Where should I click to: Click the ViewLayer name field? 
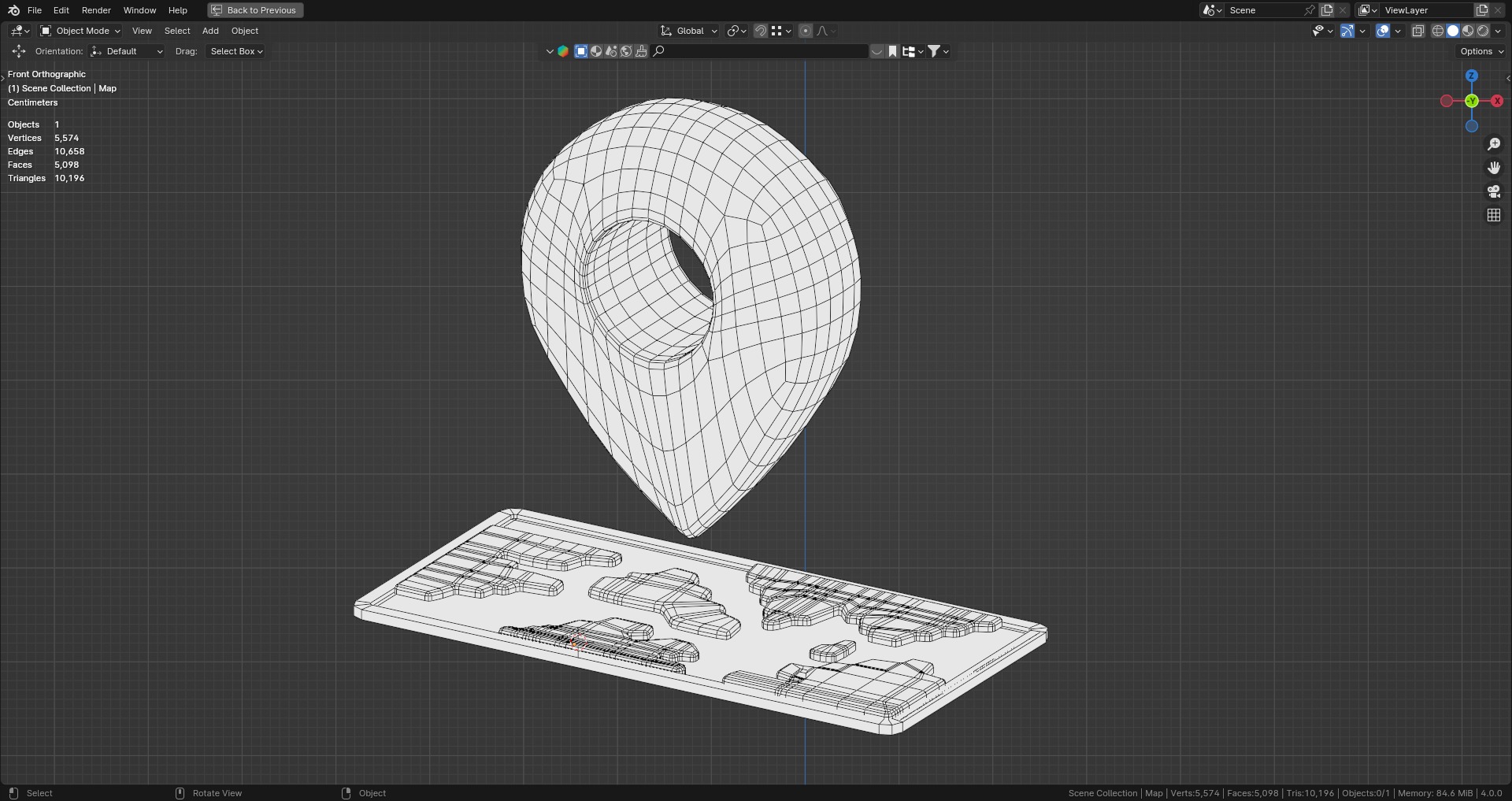(1426, 10)
